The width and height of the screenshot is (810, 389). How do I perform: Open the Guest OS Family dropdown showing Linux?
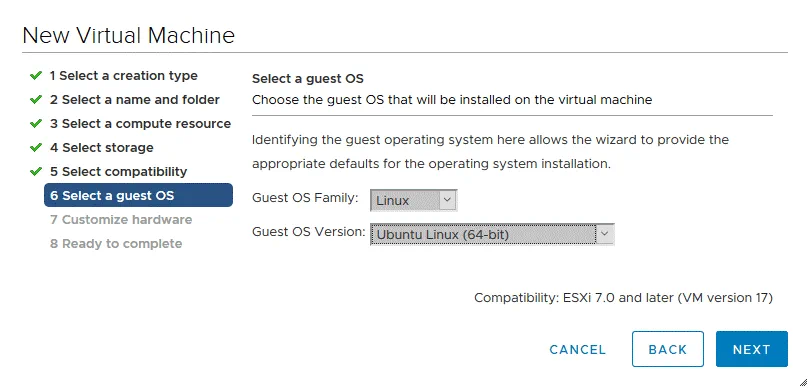pos(414,200)
